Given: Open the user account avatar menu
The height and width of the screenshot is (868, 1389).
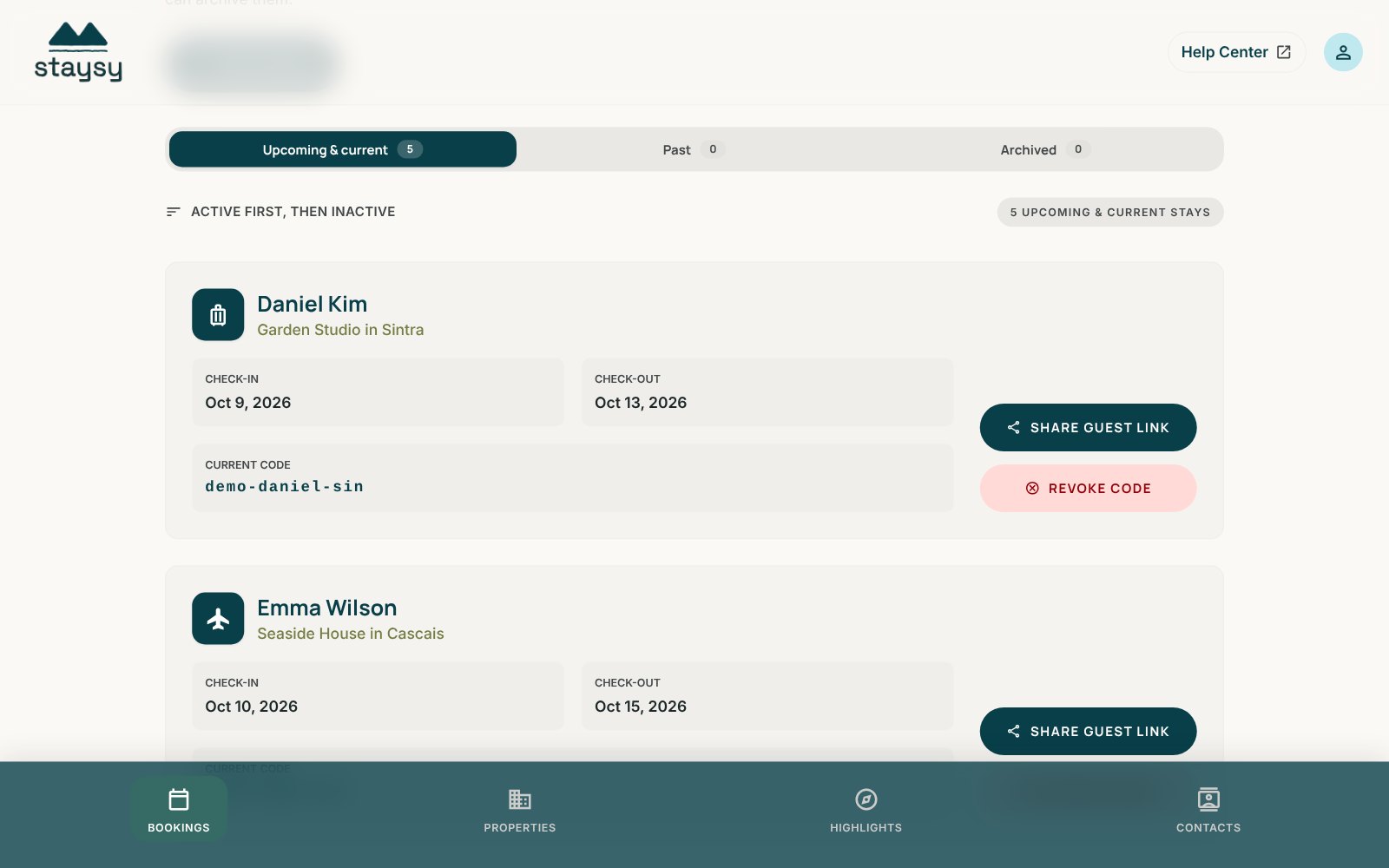Looking at the screenshot, I should point(1343,52).
